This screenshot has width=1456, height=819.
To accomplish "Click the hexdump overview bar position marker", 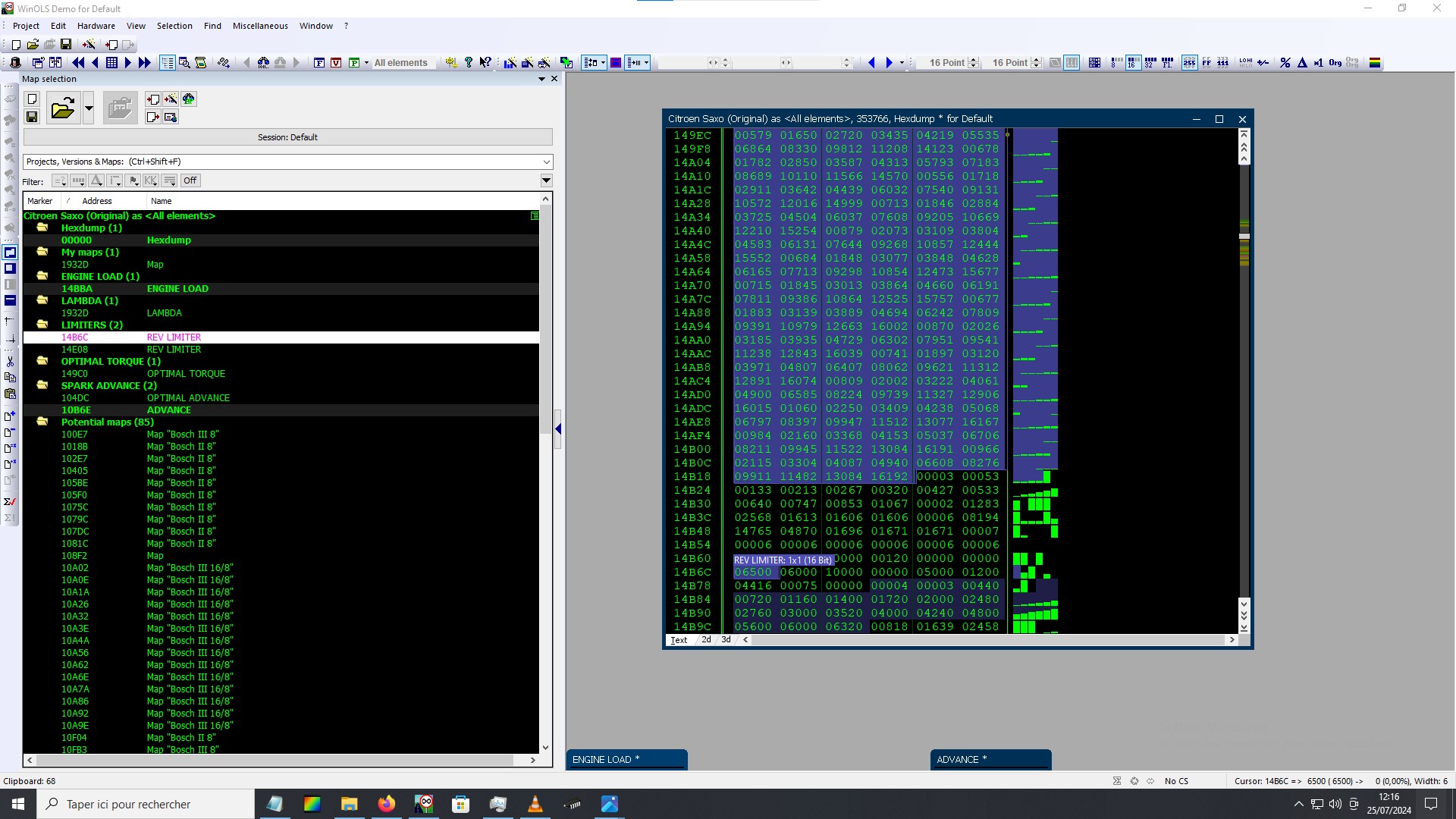I will click(1244, 237).
